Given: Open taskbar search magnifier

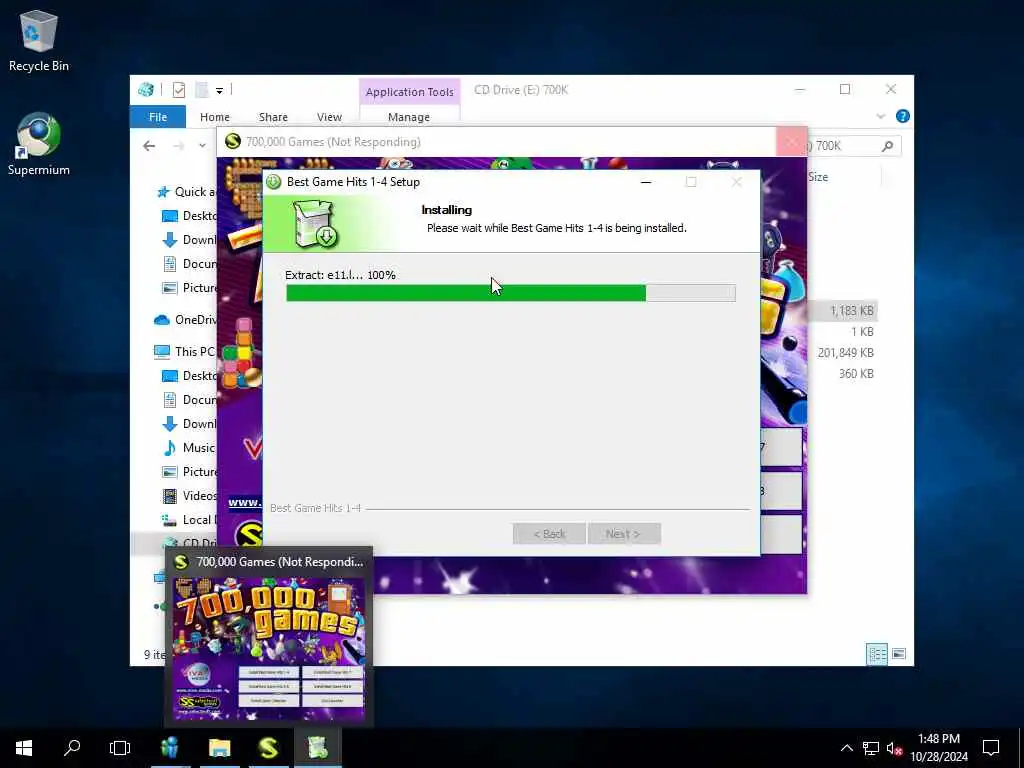Looking at the screenshot, I should (x=72, y=748).
